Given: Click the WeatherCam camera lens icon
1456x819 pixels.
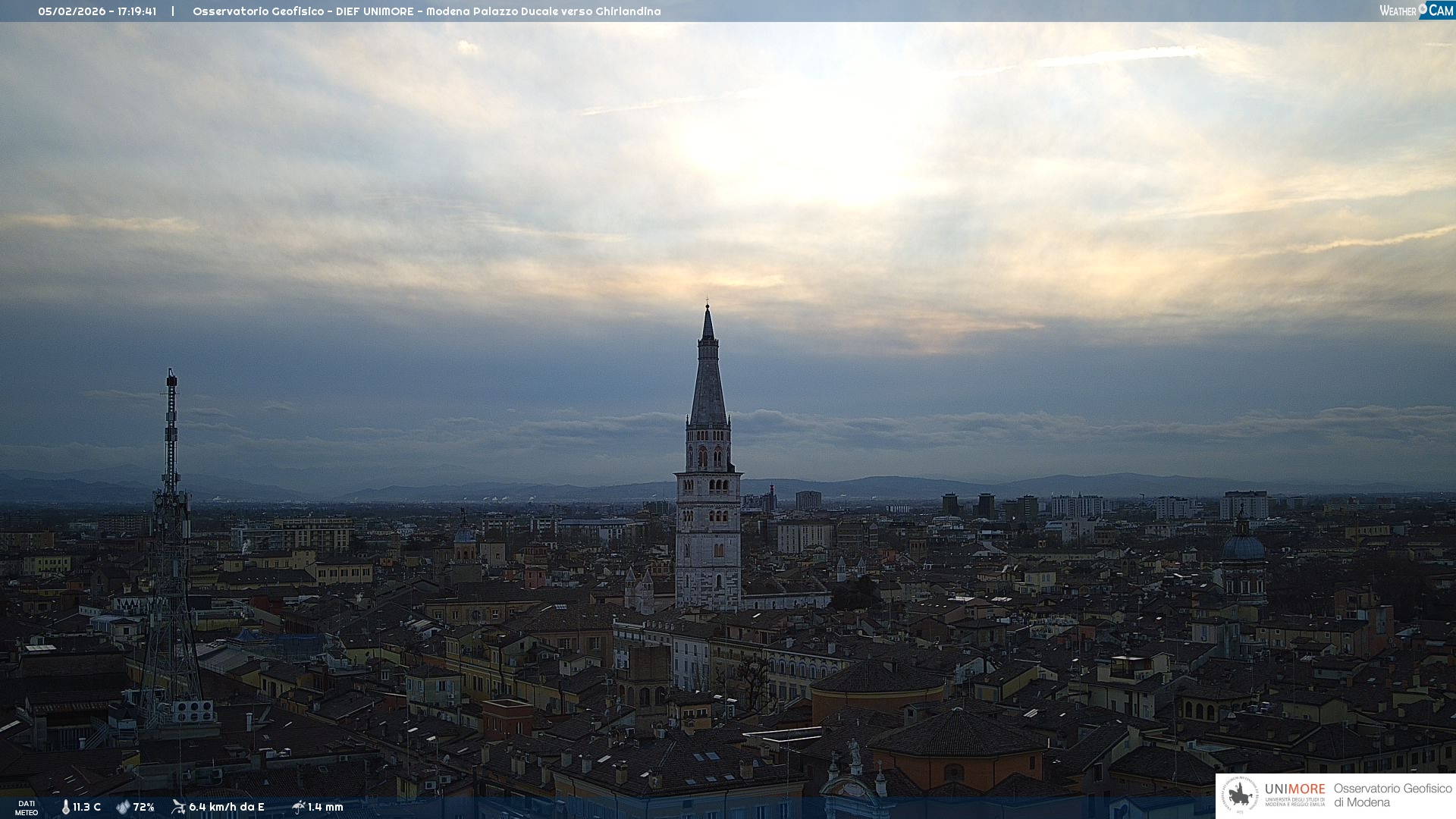Looking at the screenshot, I should [x=1423, y=8].
